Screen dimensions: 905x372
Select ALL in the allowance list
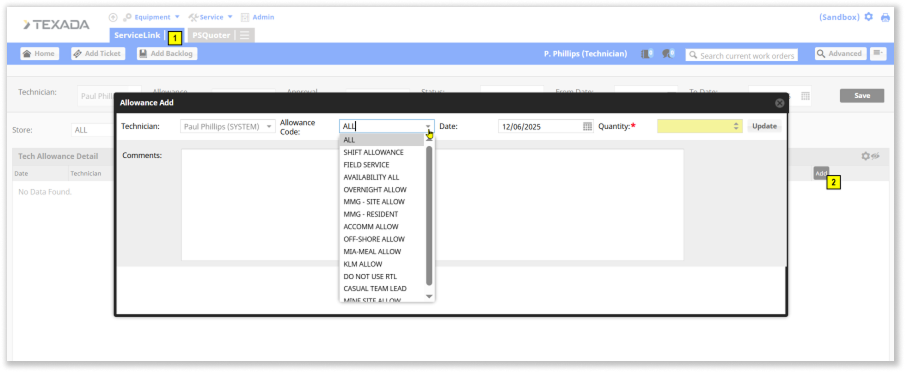coord(382,140)
